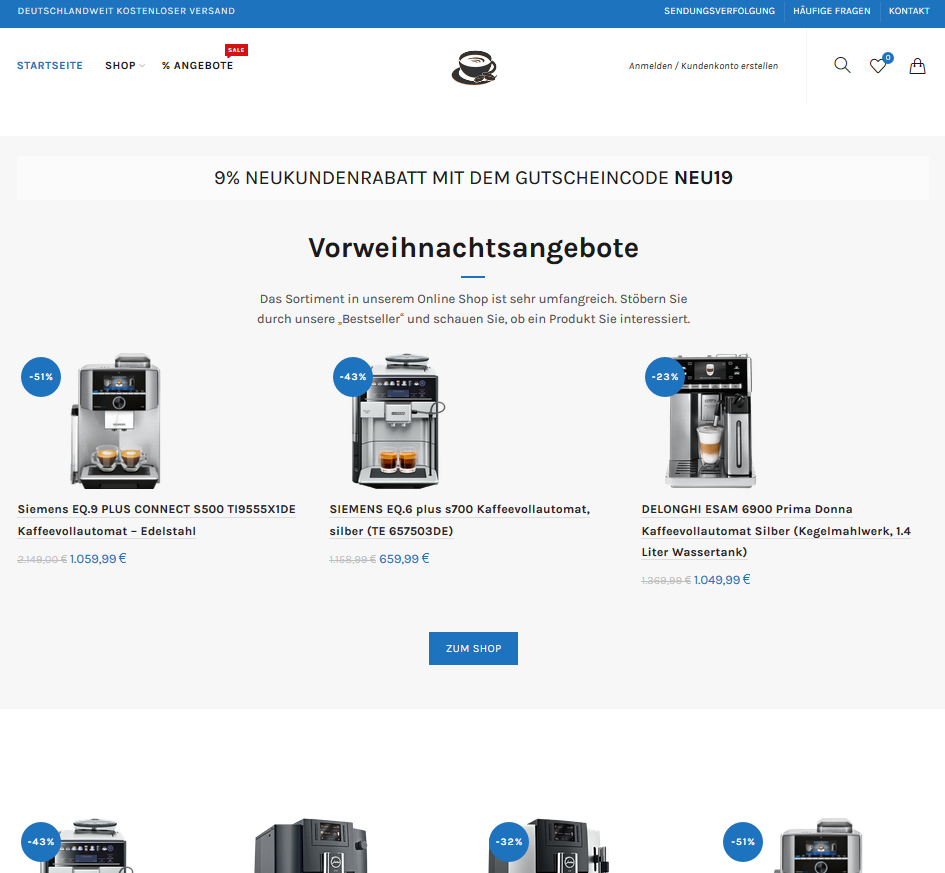This screenshot has width=945, height=873.
Task: Click the struck-through 1.369,99 € price
Action: tap(666, 581)
